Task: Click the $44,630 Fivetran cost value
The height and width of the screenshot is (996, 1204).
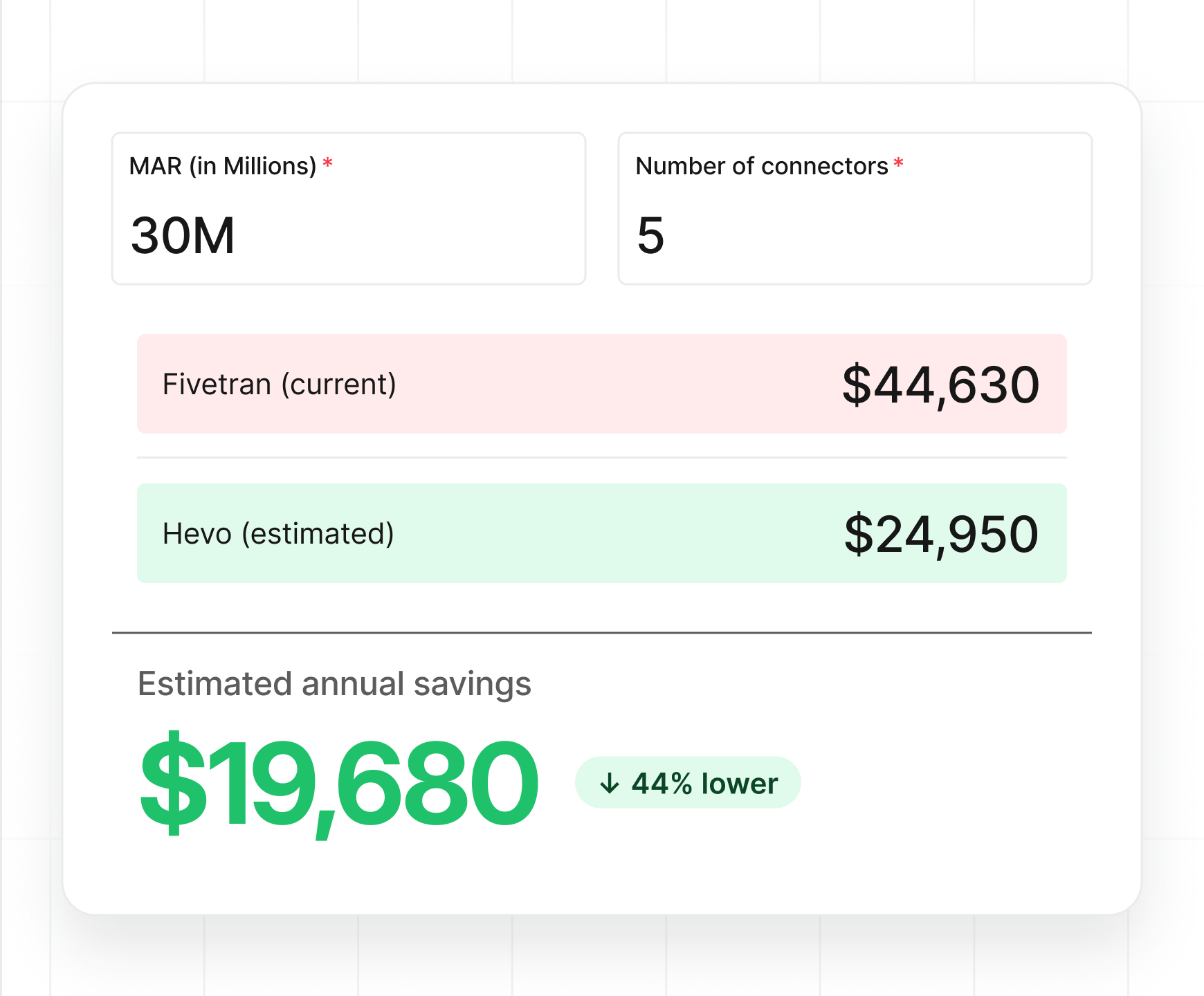Action: [x=941, y=385]
